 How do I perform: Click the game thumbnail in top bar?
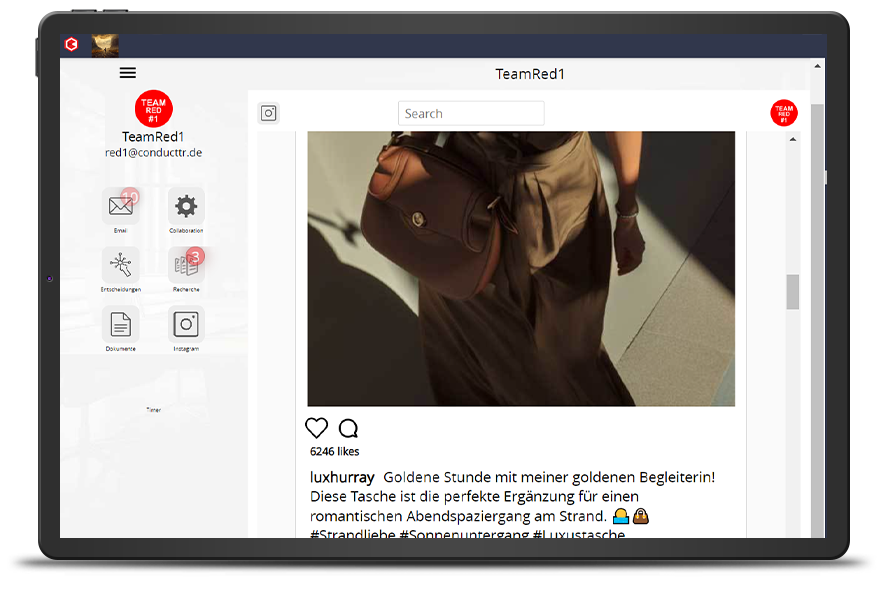(105, 45)
